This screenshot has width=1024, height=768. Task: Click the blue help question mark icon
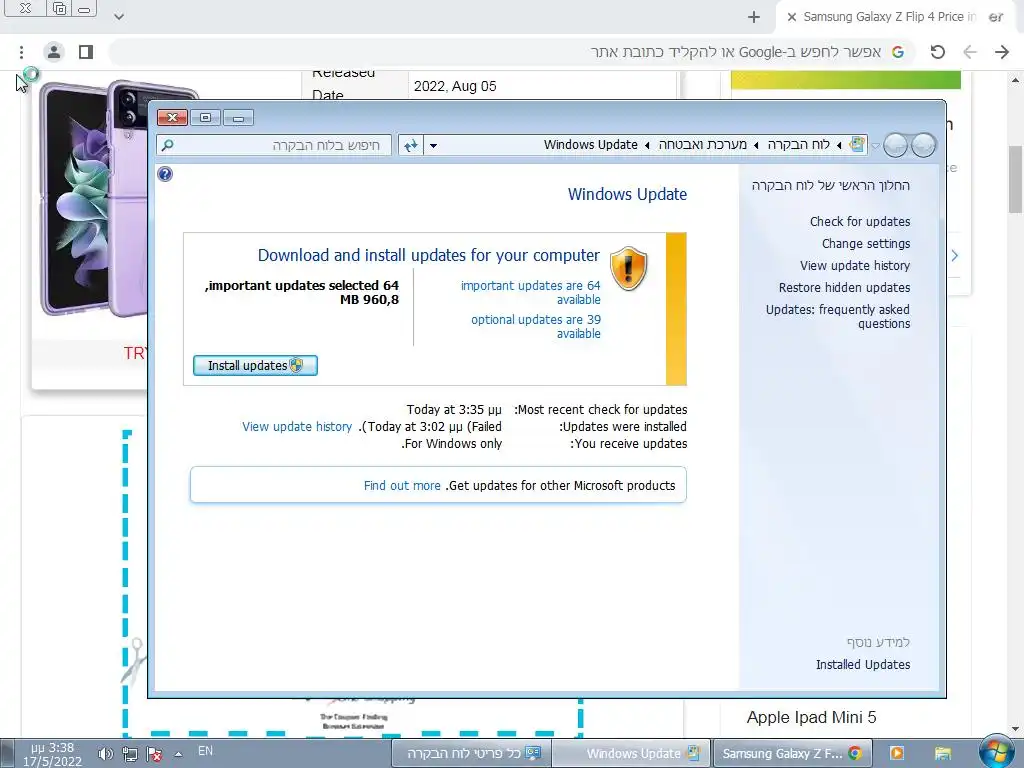(x=165, y=174)
